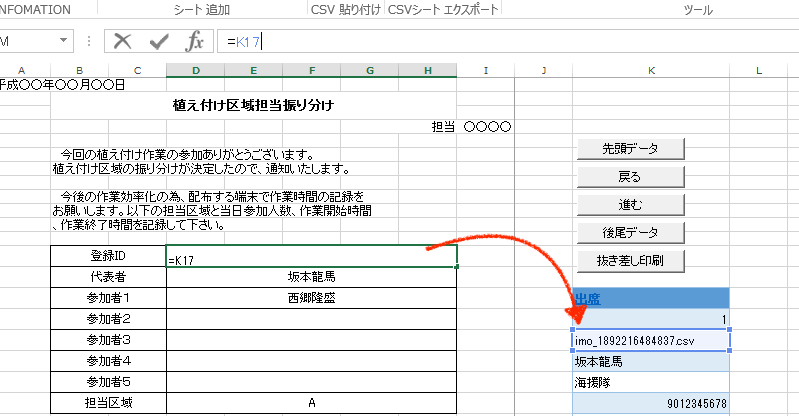Open the CSV貼り付け ribbon group
This screenshot has height=416, width=799.
[x=346, y=10]
